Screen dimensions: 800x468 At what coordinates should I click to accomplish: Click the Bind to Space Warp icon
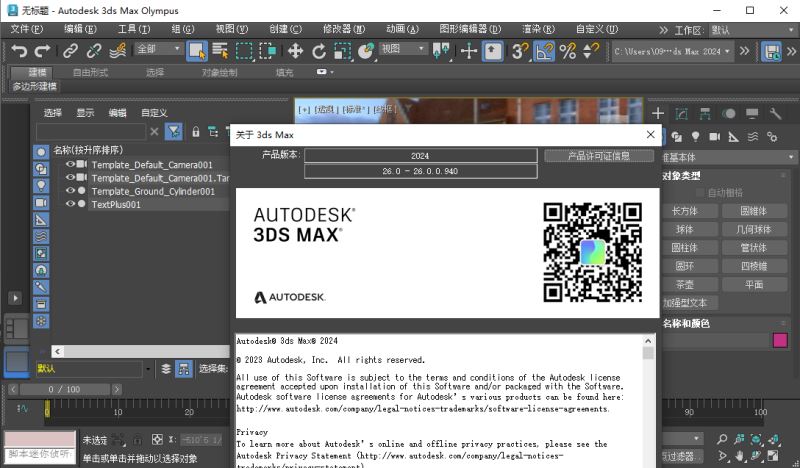pyautogui.click(x=118, y=51)
